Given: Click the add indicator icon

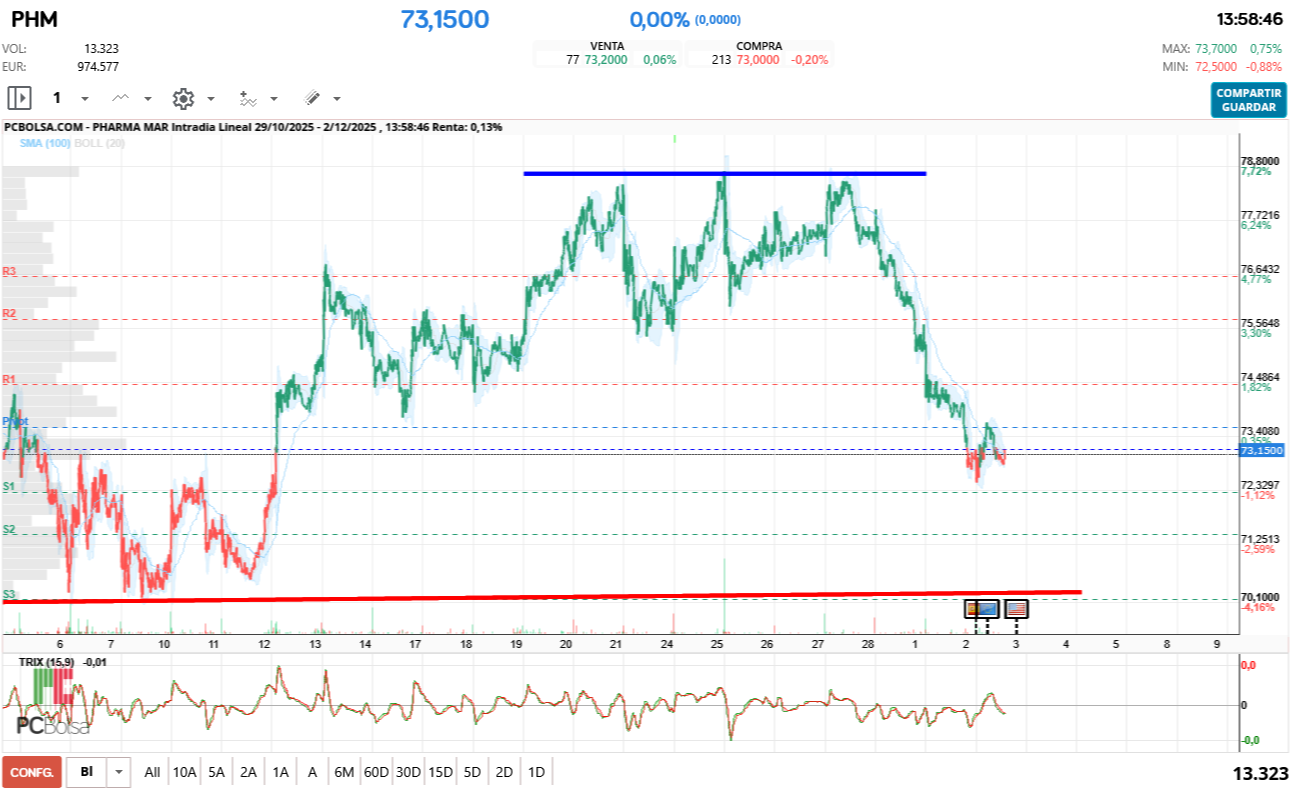Looking at the screenshot, I should point(248,97).
